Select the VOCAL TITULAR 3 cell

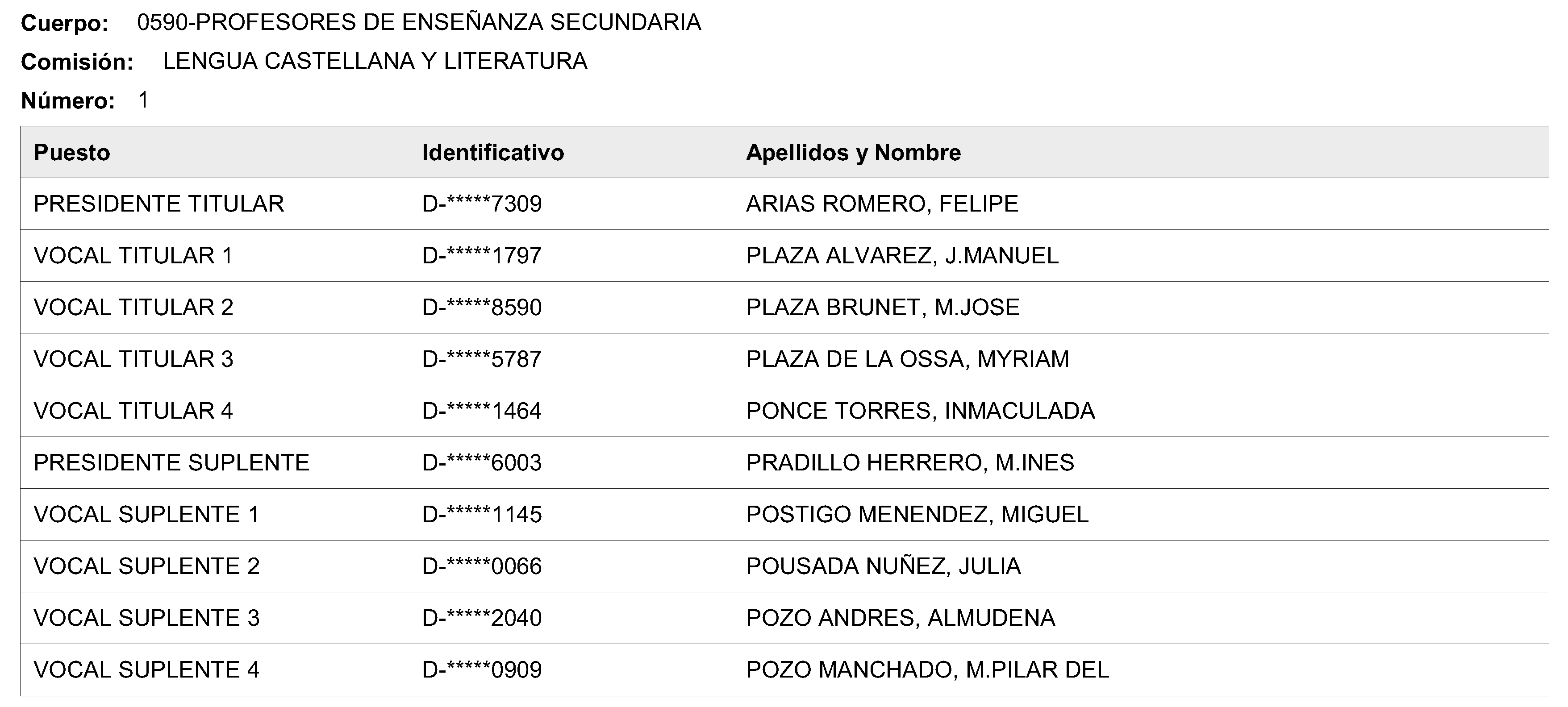coord(133,359)
